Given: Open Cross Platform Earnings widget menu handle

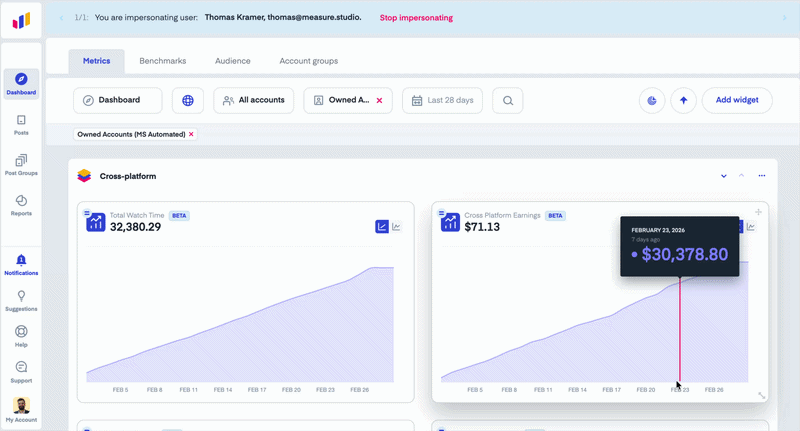Looking at the screenshot, I should click(441, 213).
